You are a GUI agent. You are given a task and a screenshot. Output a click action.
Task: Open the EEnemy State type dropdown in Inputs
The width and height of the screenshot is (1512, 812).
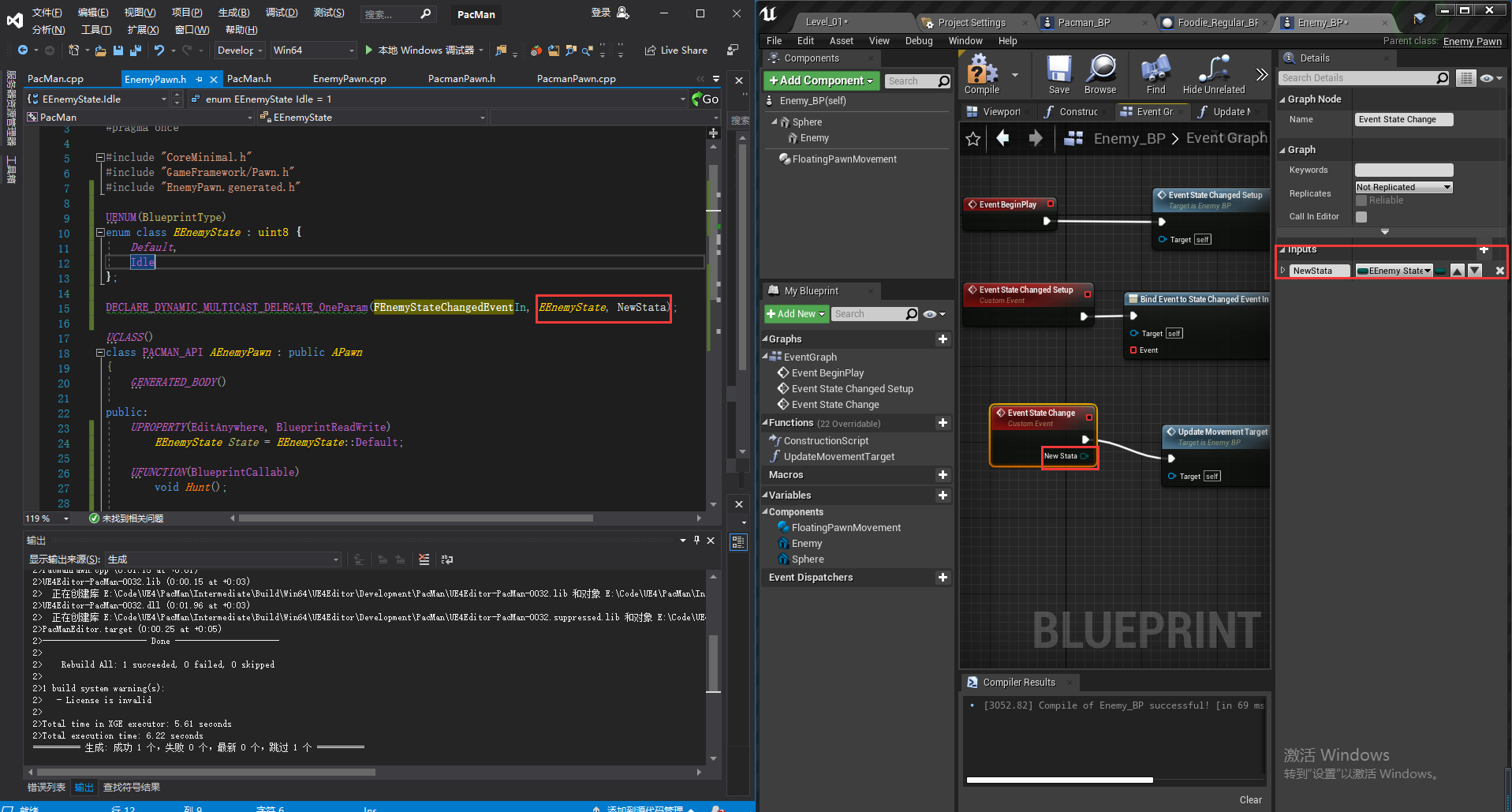point(1394,270)
